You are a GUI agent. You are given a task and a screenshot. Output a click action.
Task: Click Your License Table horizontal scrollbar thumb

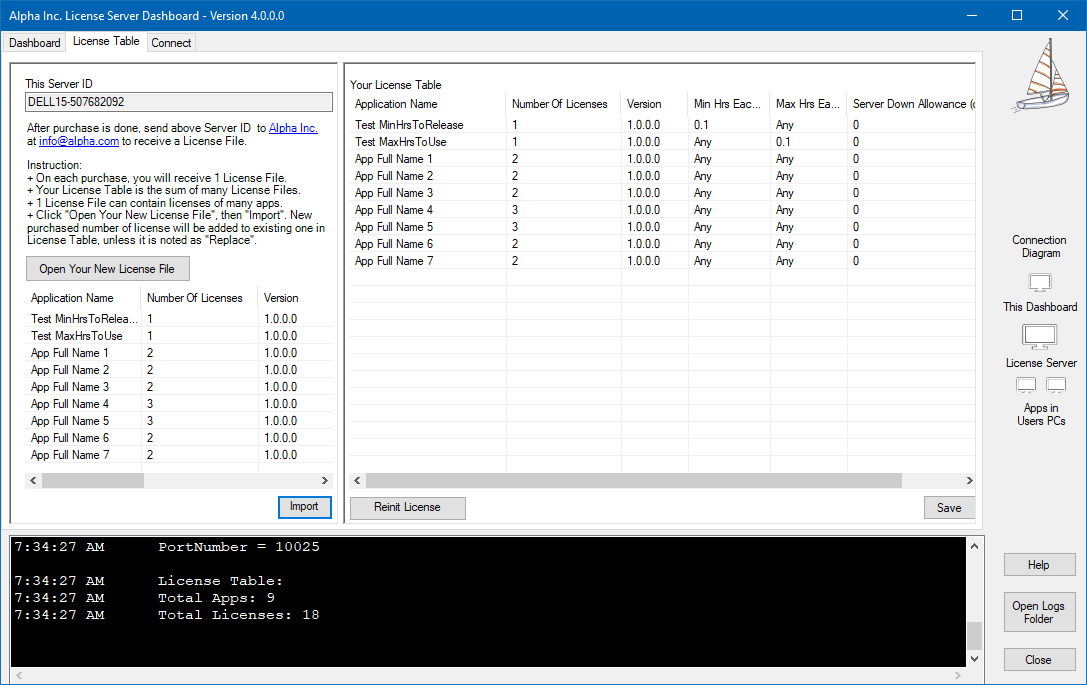[634, 480]
